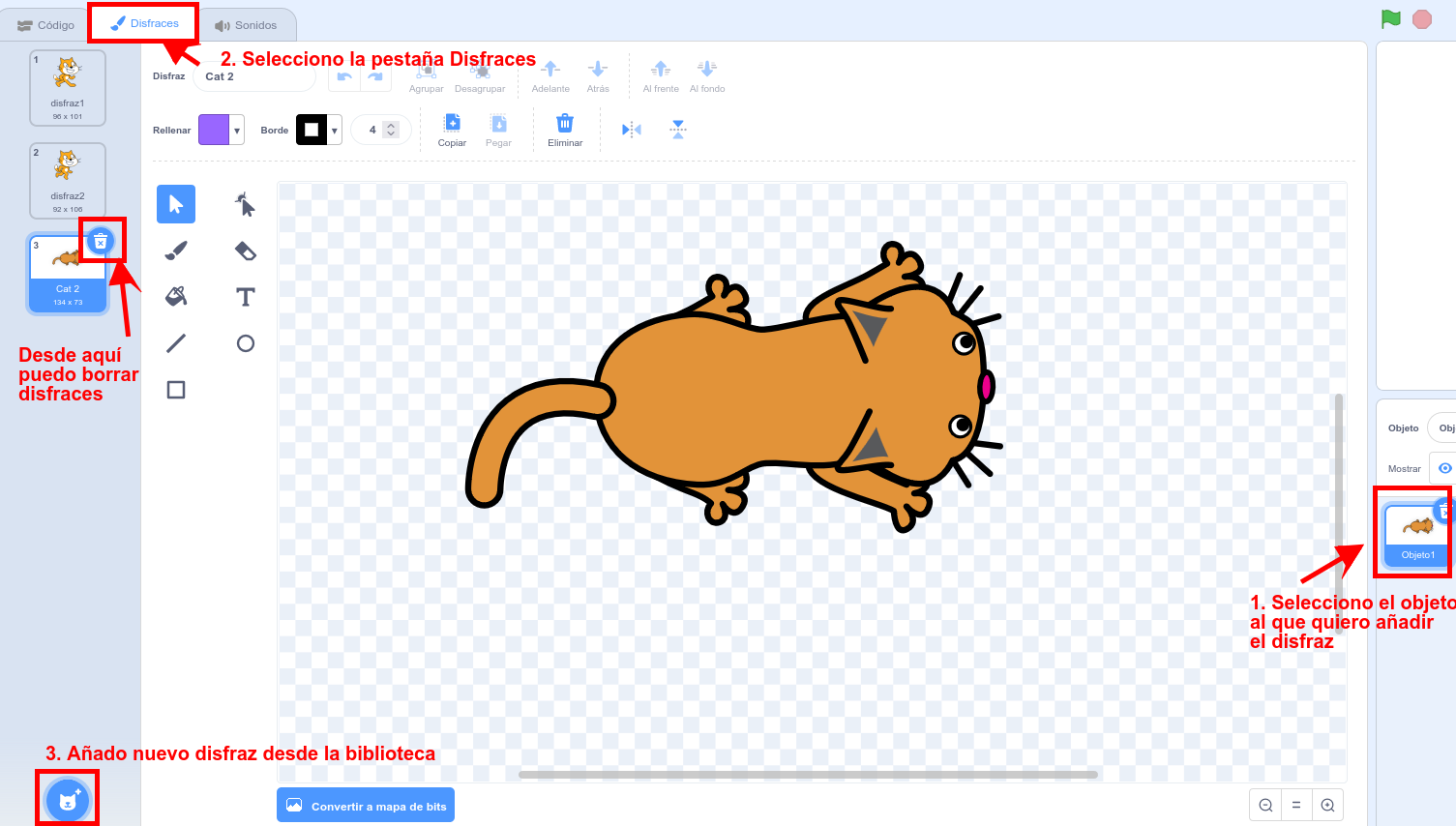This screenshot has width=1456, height=826.
Task: Select the Fill bucket tool
Action: pyautogui.click(x=176, y=297)
